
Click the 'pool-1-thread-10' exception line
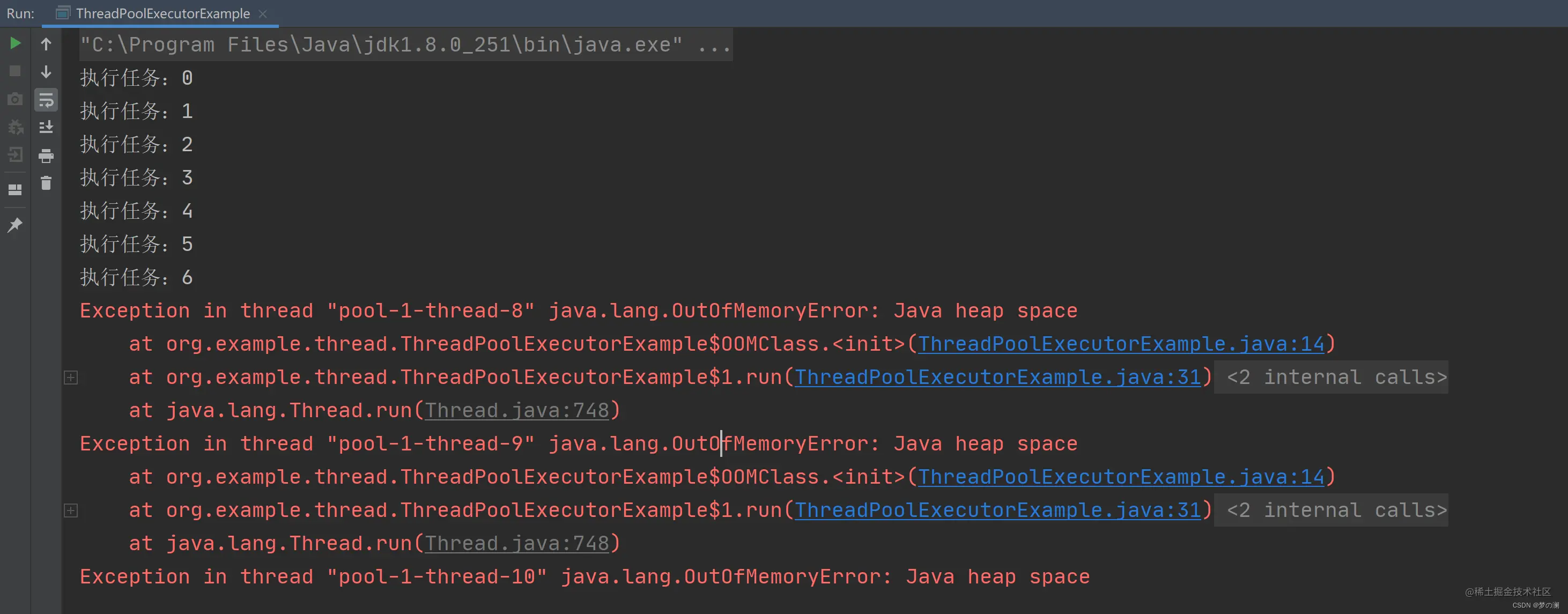[x=585, y=577]
